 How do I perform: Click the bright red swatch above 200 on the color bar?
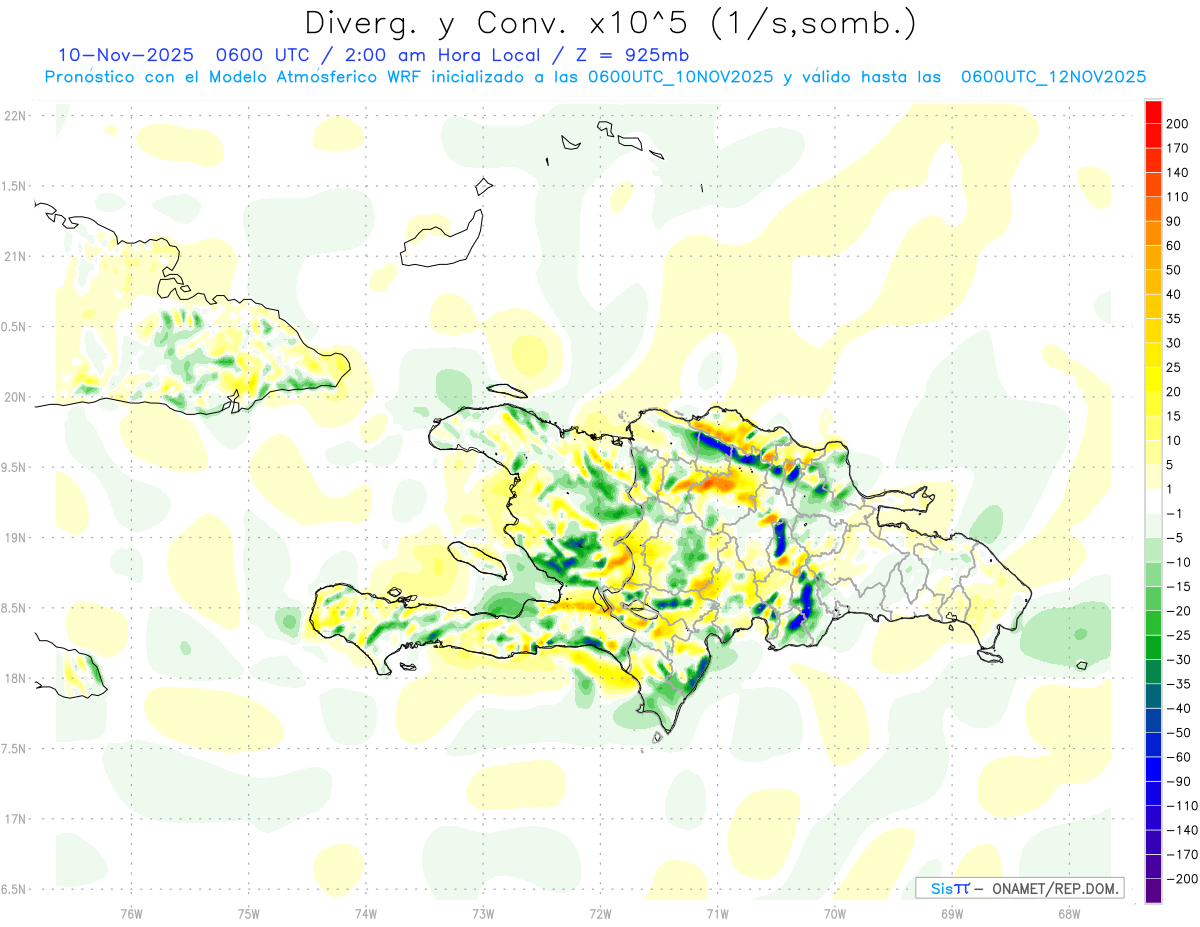click(1153, 111)
